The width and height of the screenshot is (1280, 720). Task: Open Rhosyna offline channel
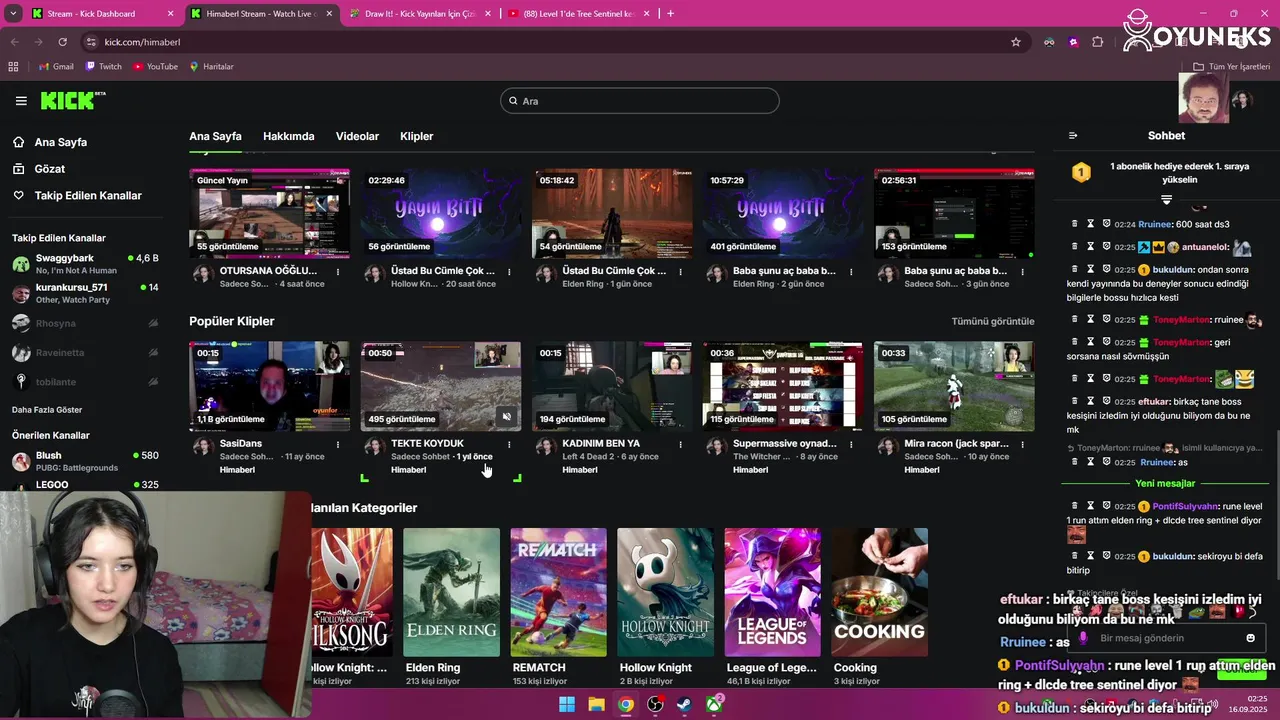[85, 324]
